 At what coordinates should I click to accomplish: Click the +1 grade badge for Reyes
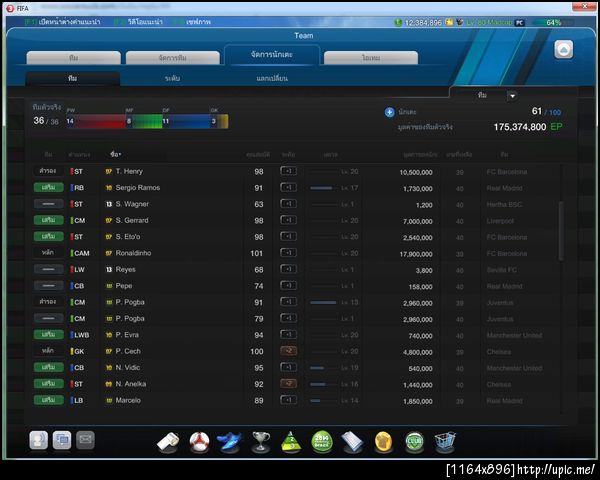[x=289, y=269]
